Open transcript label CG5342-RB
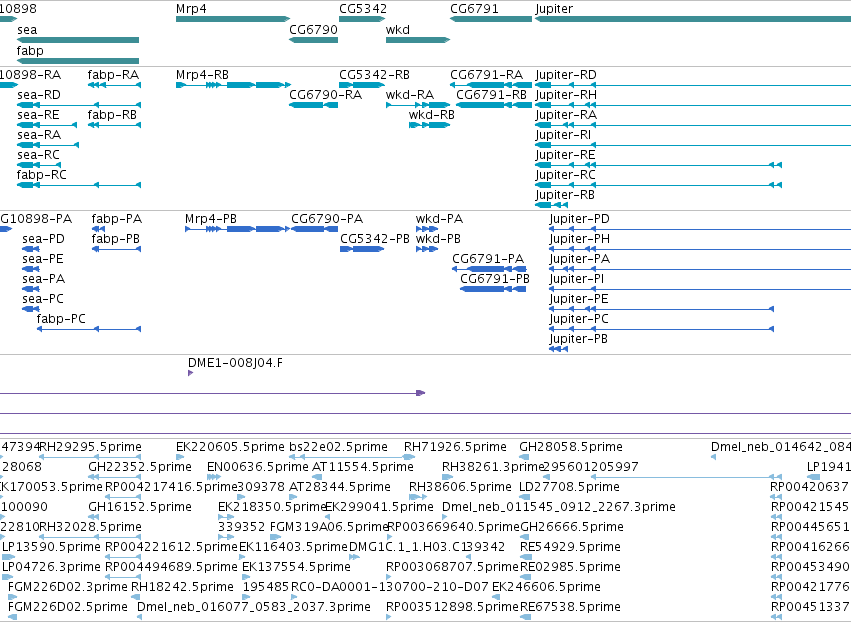This screenshot has height=622, width=851. click(374, 75)
